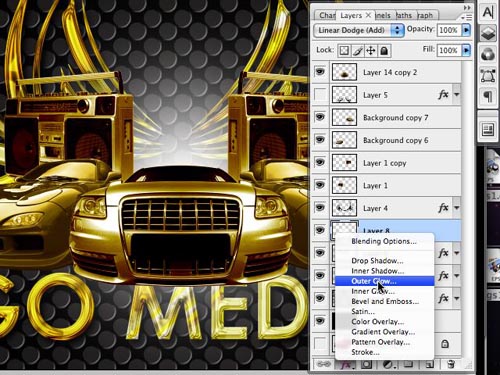The width and height of the screenshot is (500, 375).
Task: Choose Stroke from the fx menu
Action: pyautogui.click(x=384, y=352)
